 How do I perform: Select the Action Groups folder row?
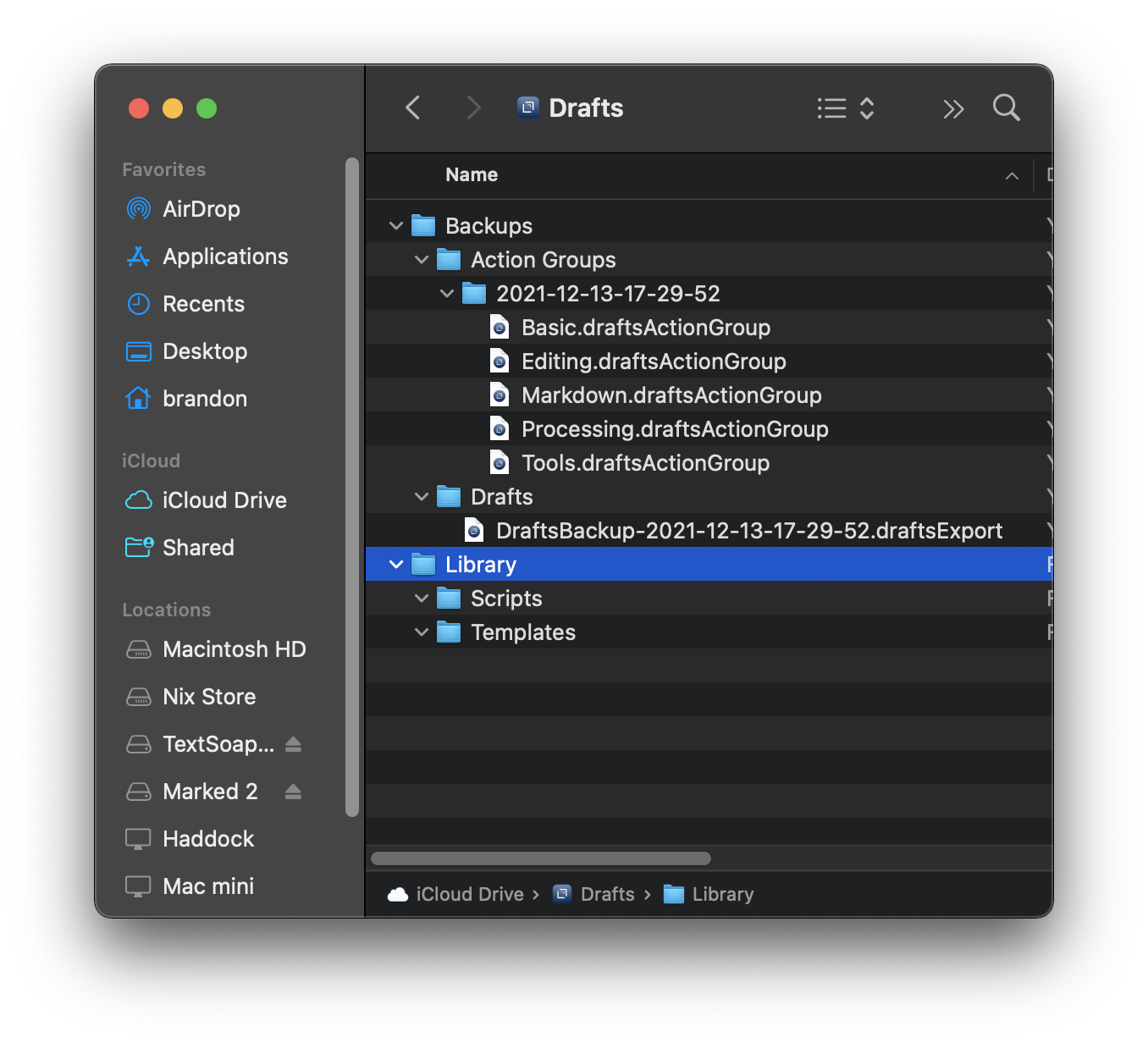pyautogui.click(x=709, y=259)
